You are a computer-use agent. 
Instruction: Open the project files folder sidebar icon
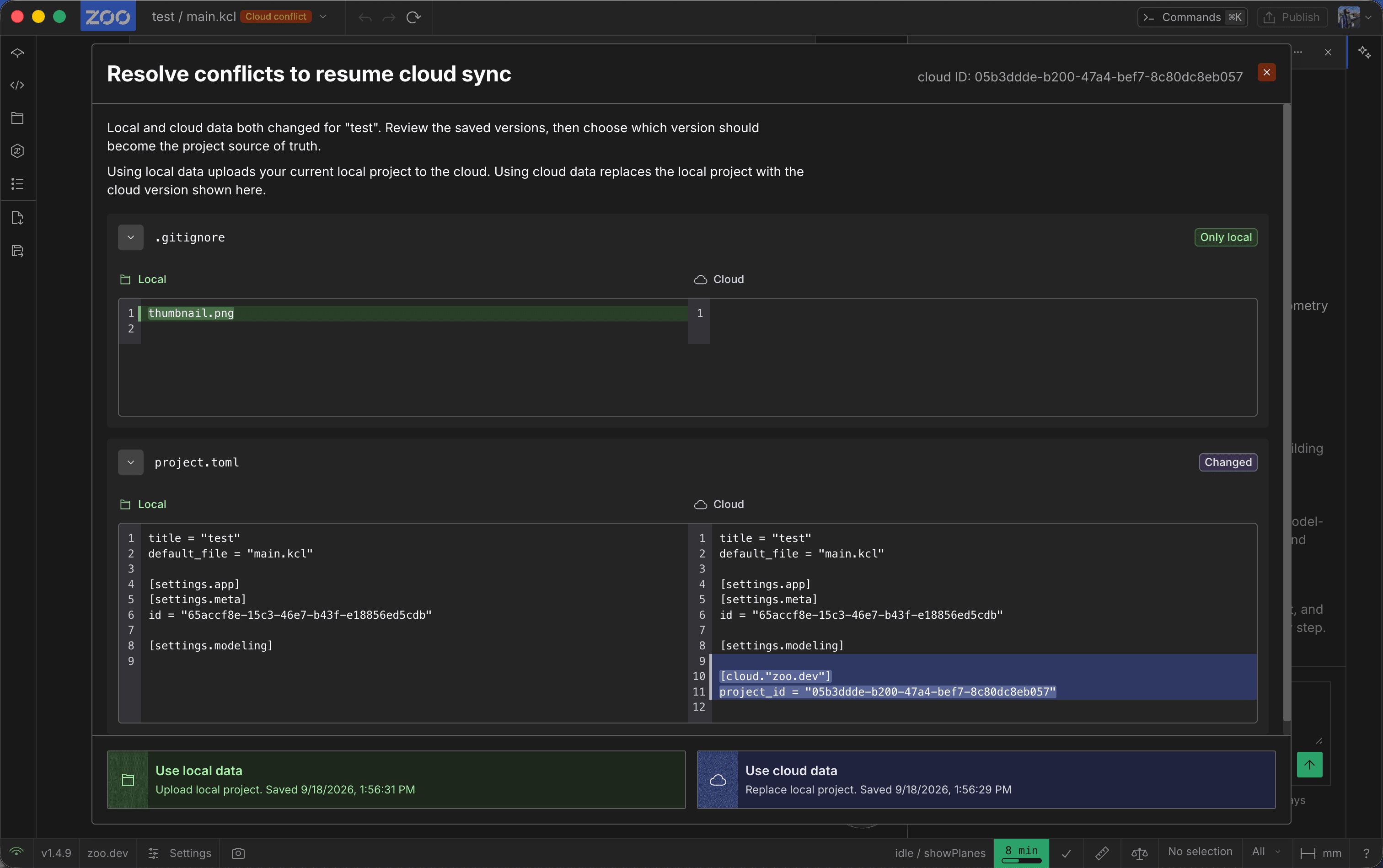(x=18, y=118)
